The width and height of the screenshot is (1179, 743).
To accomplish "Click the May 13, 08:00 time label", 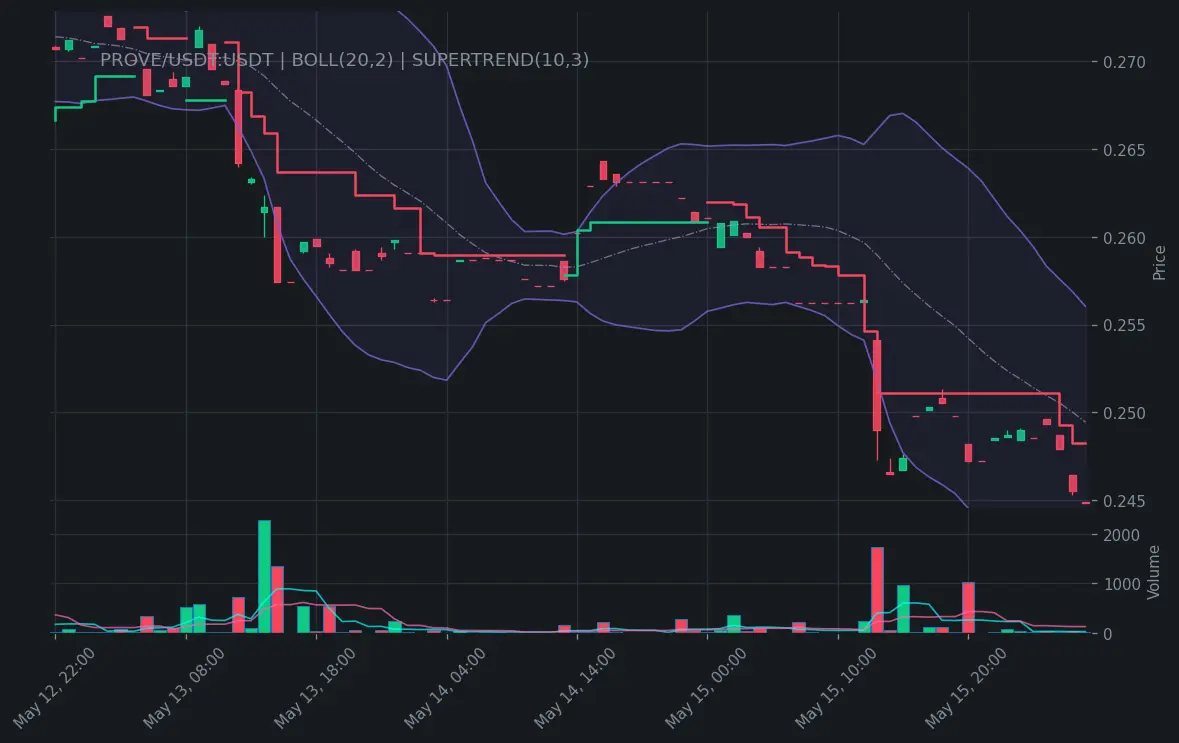I will (184, 688).
